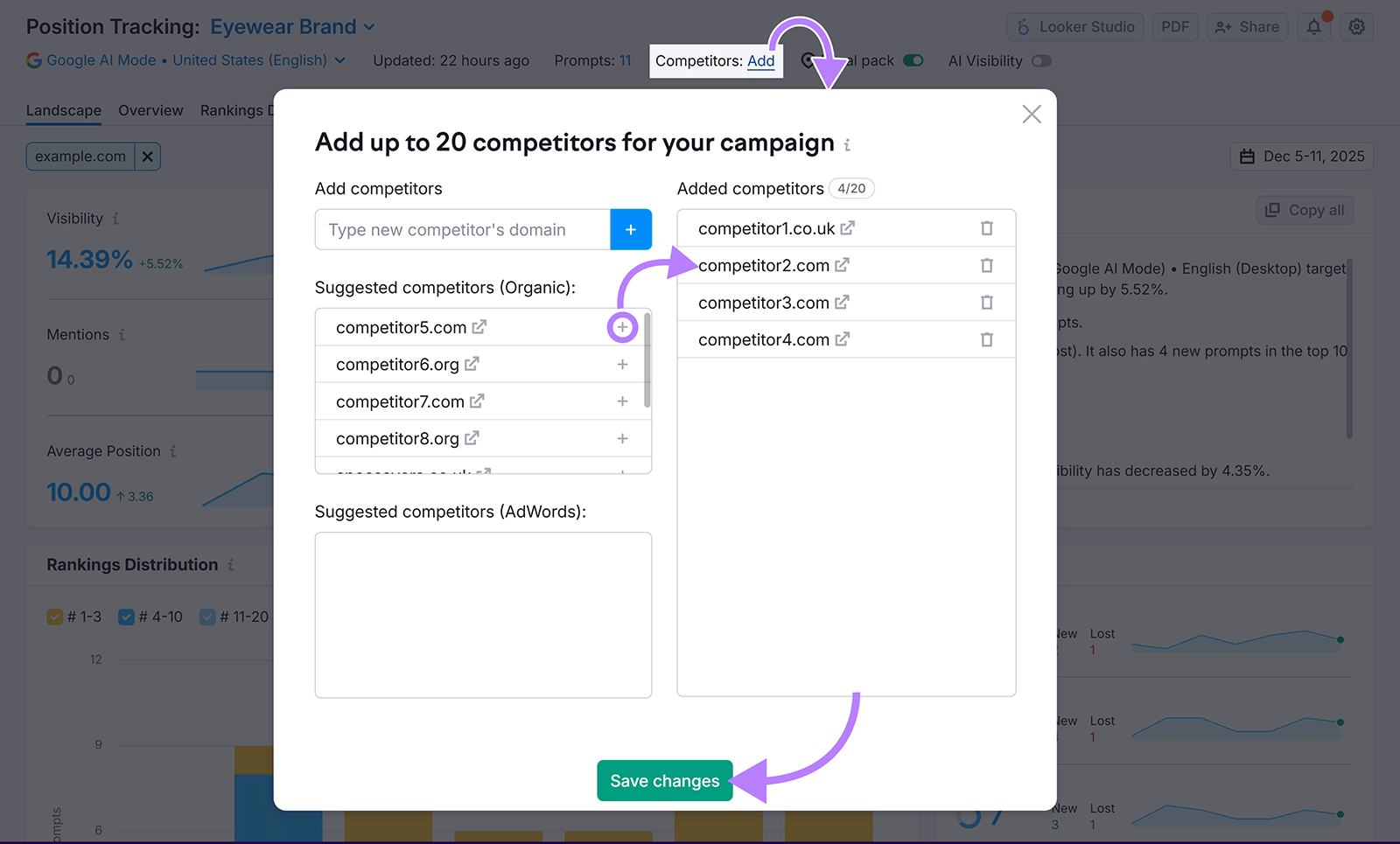Image resolution: width=1400 pixels, height=844 pixels.
Task: Click the blue plus button beside the domain field
Action: [x=631, y=229]
